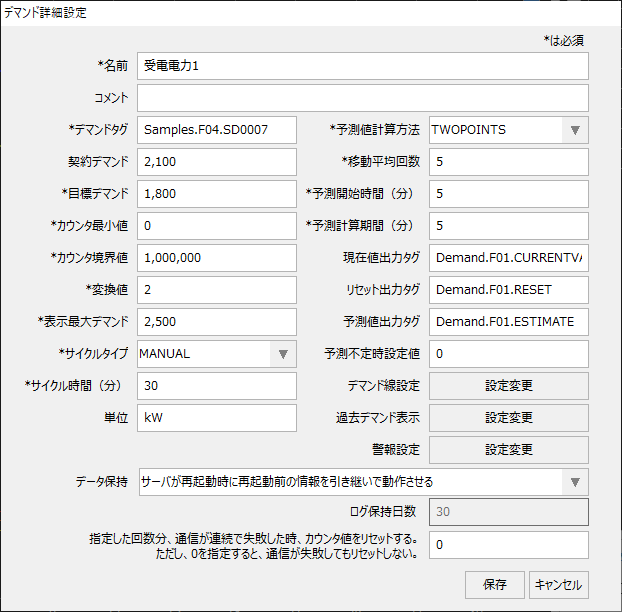Click the 単位 field containing kW

coord(217,418)
